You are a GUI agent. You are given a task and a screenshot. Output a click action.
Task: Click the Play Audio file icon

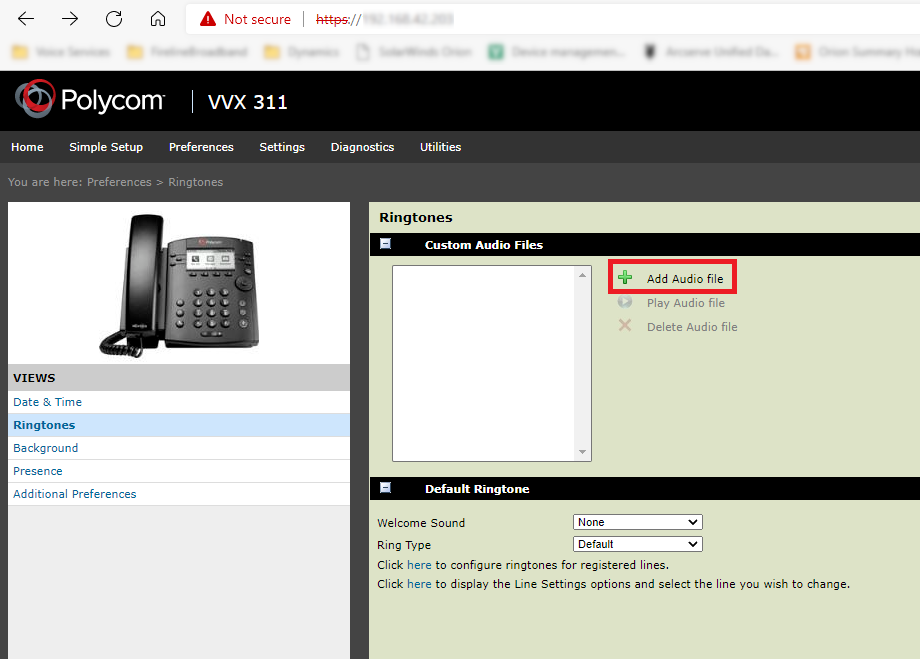point(625,302)
